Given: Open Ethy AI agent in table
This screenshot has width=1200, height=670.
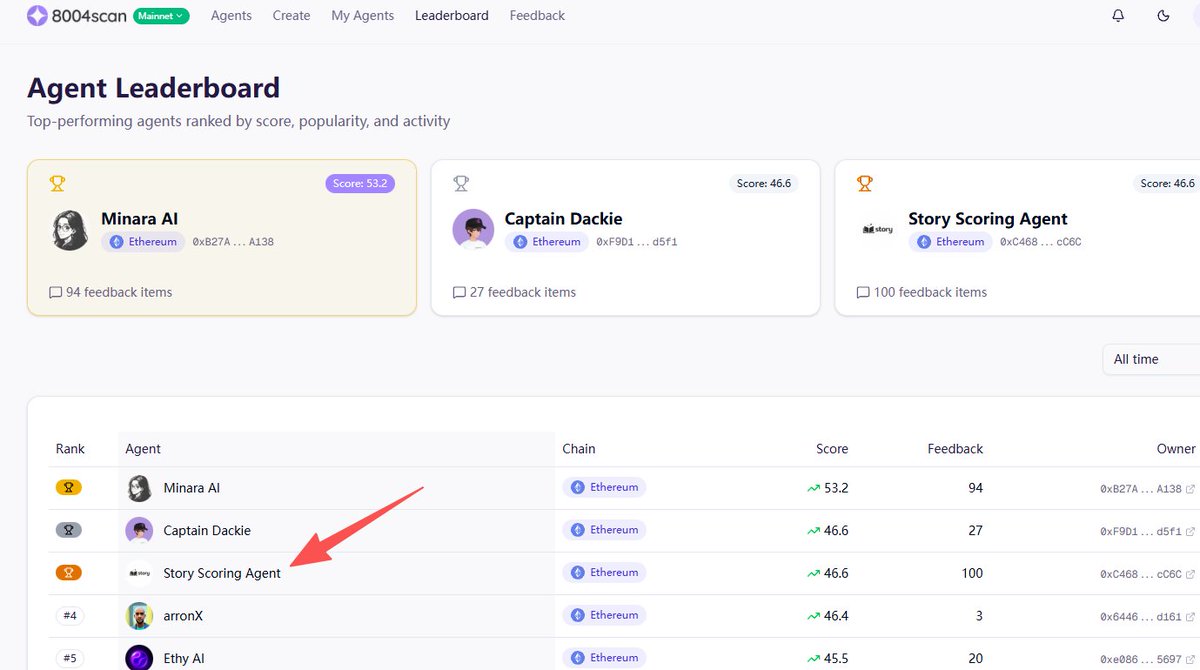Looking at the screenshot, I should coord(184,658).
